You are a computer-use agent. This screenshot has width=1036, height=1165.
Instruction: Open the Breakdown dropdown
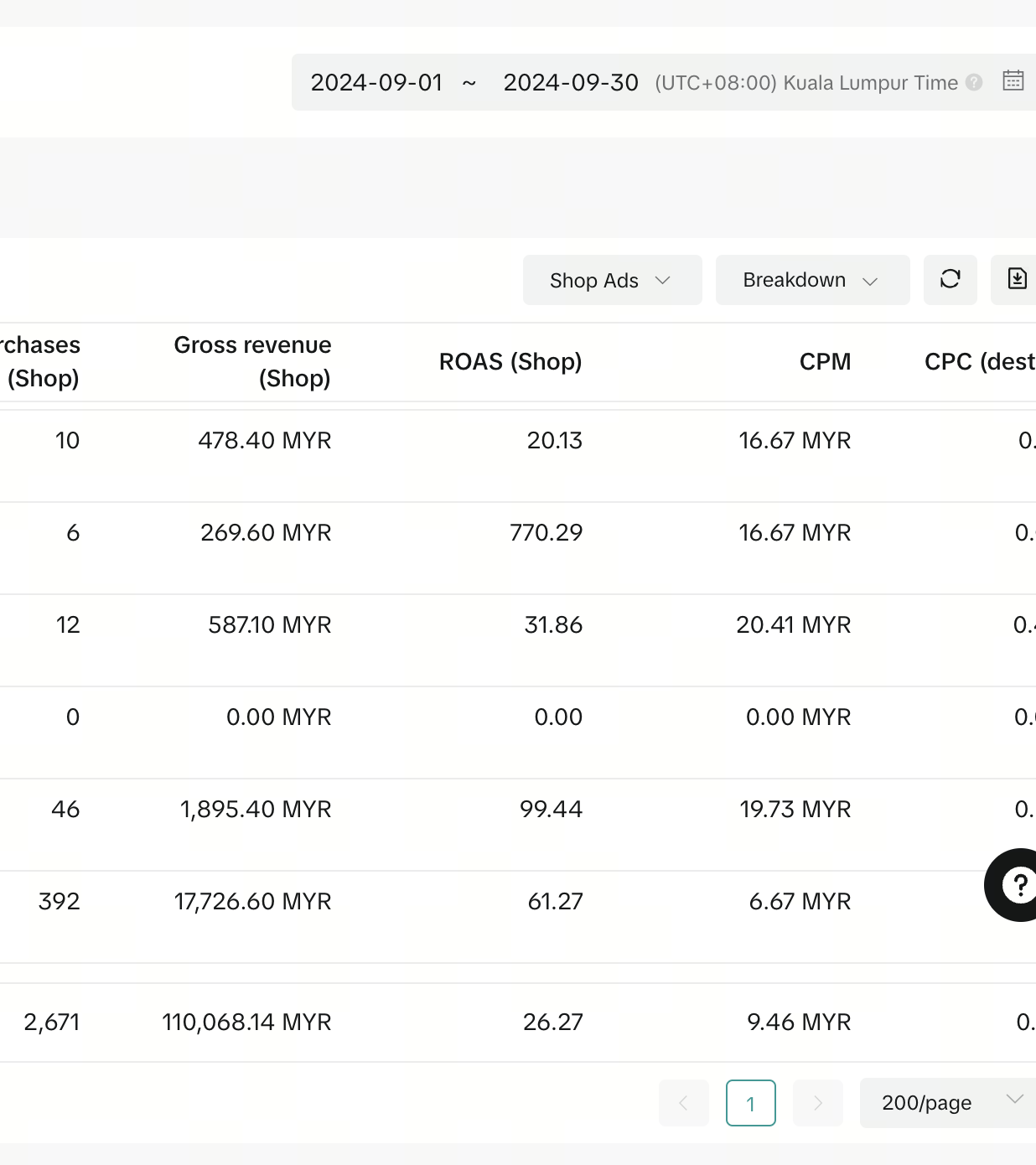pyautogui.click(x=811, y=280)
